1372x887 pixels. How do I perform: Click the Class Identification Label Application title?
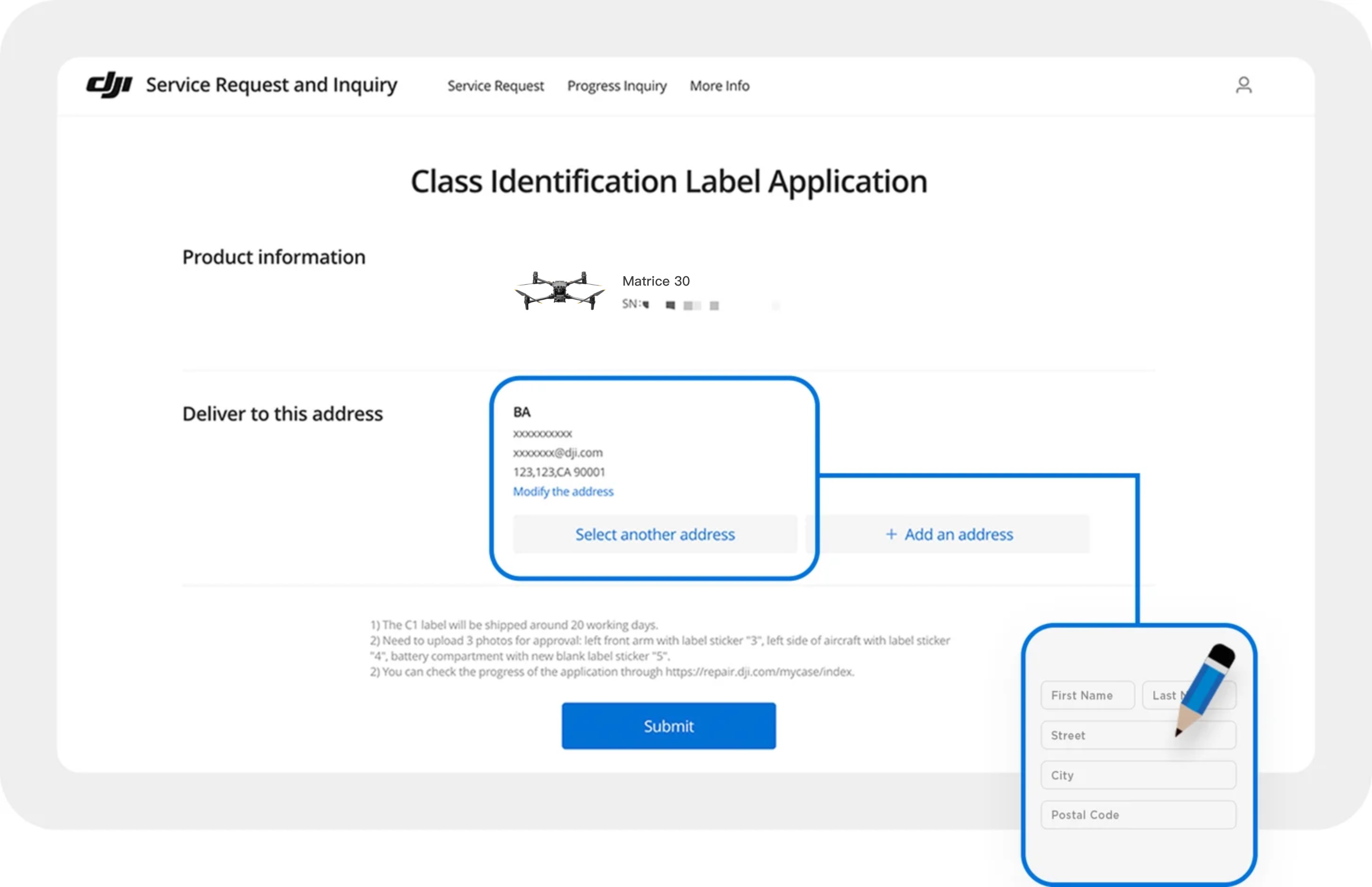coord(669,181)
